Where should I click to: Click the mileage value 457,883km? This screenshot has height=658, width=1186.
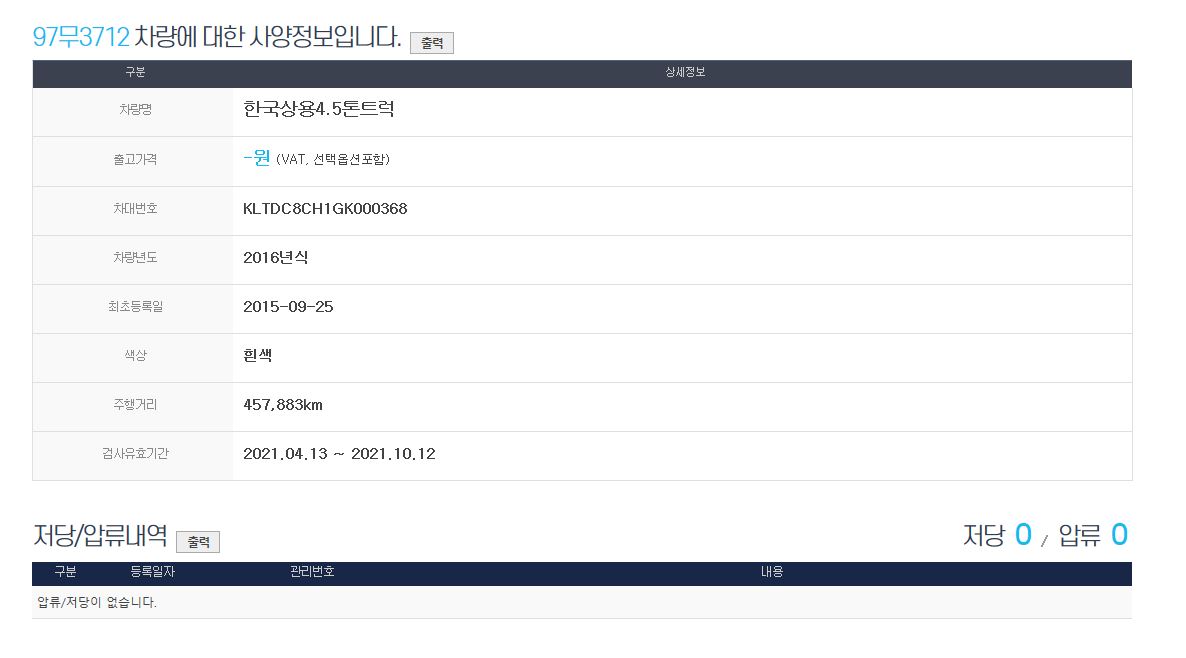(283, 405)
